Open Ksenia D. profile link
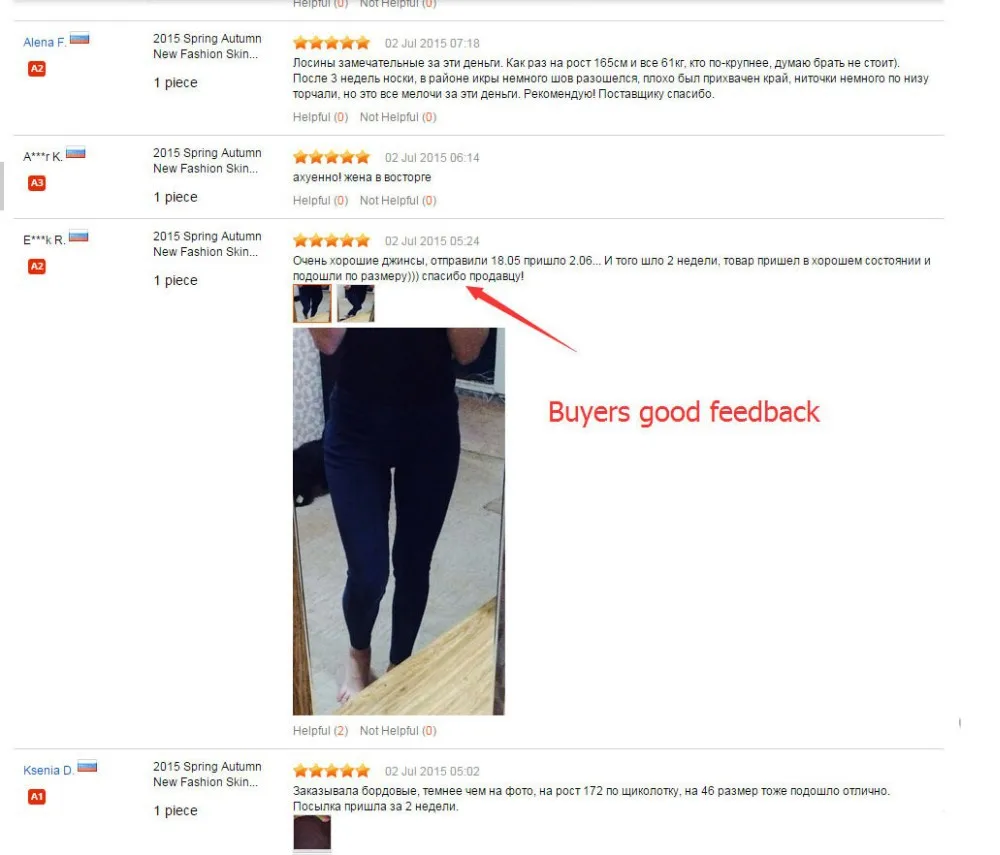This screenshot has height=855, width=1000. 48,770
